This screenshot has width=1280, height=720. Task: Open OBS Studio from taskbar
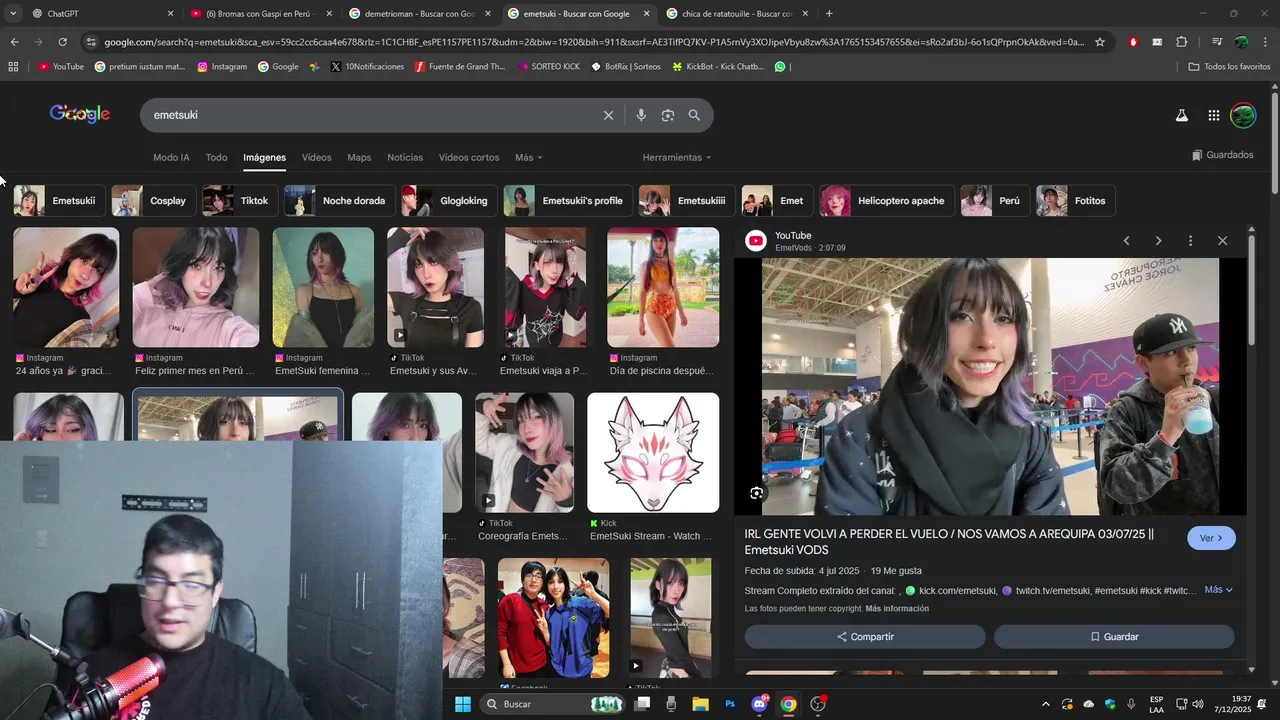[x=818, y=704]
